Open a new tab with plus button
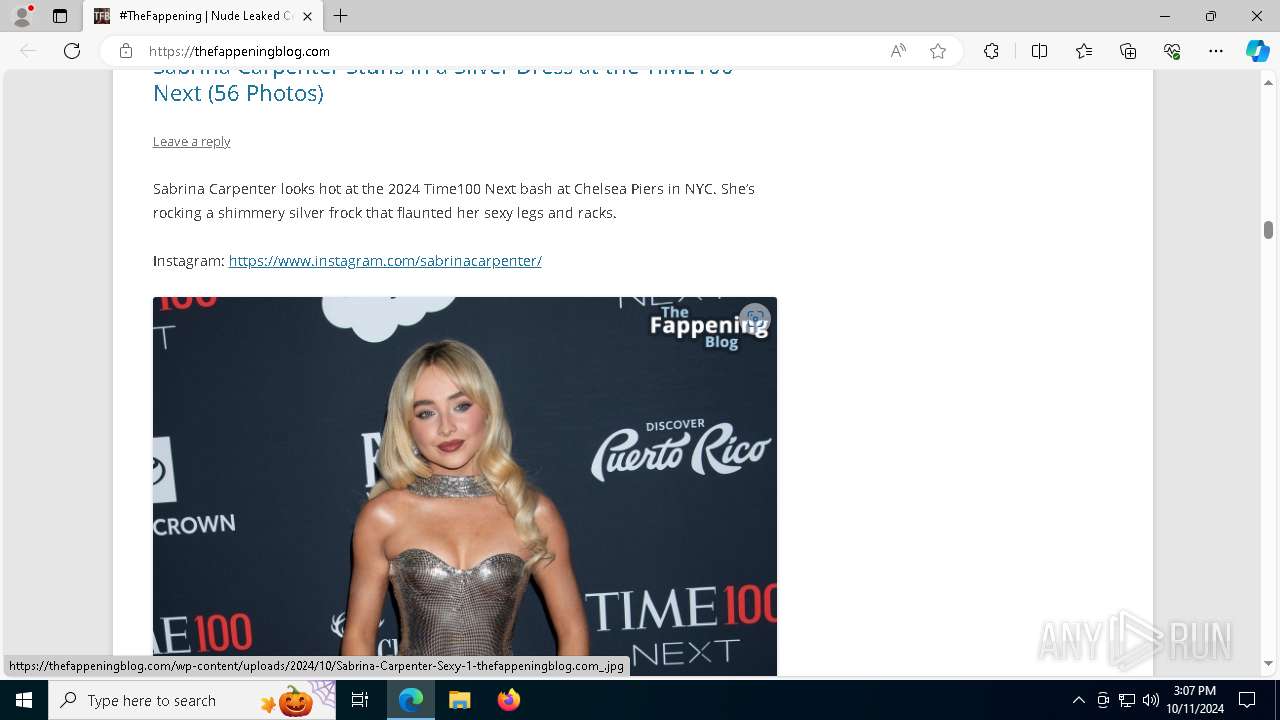Image resolution: width=1280 pixels, height=720 pixels. click(x=341, y=16)
